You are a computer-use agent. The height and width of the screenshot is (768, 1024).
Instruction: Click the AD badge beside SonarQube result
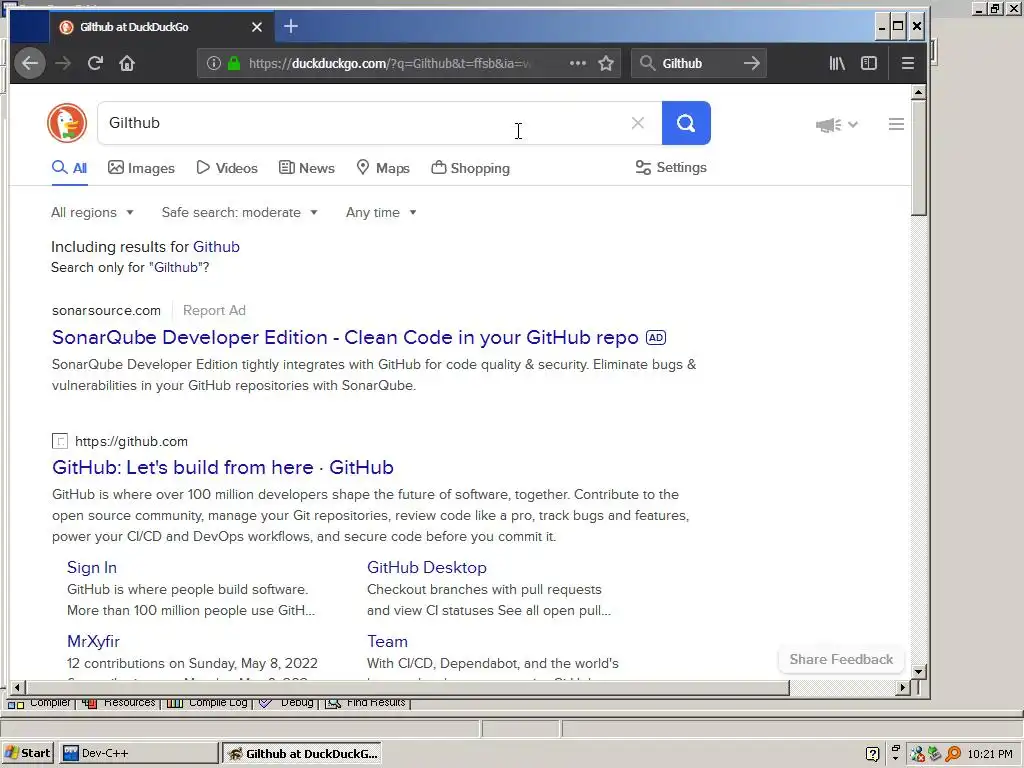click(656, 338)
